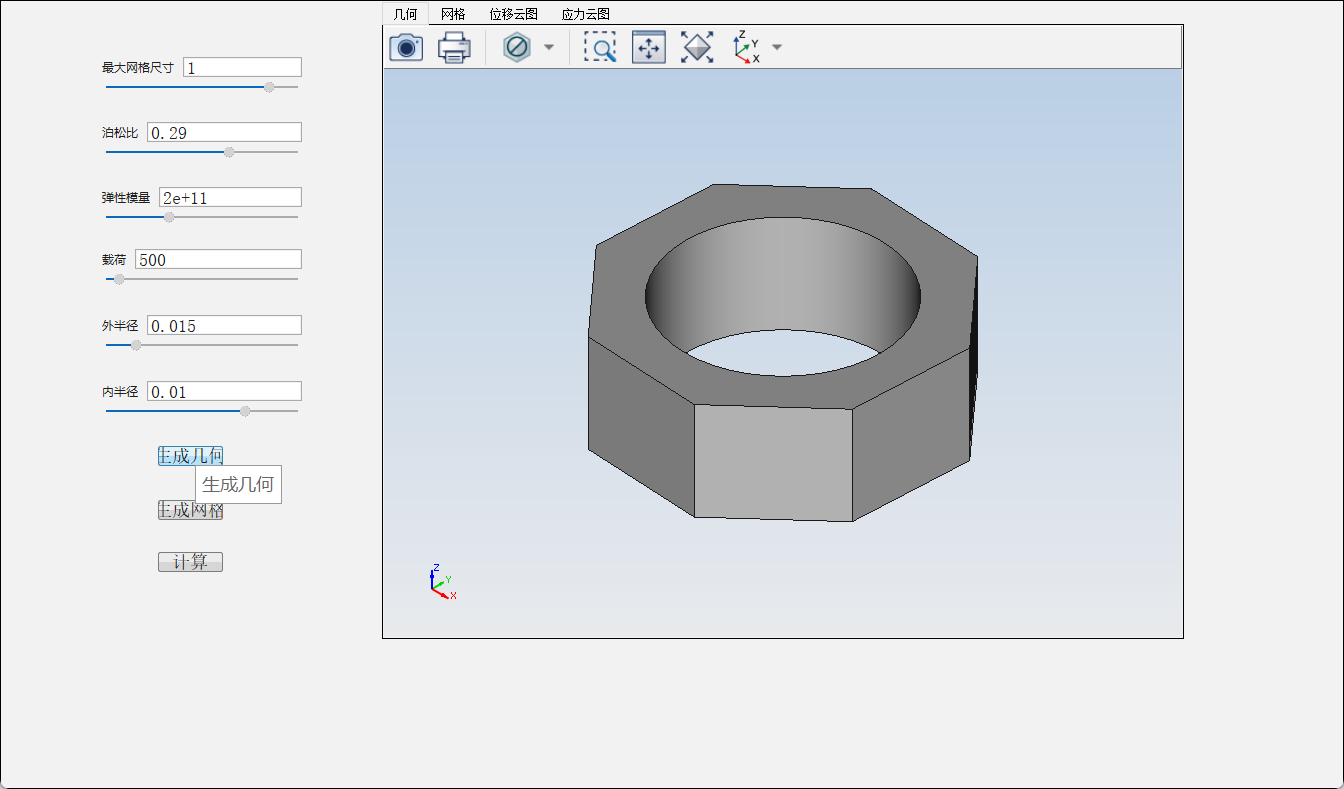Click the 泊松比 label
Viewport: 1344px width, 789px height.
coord(120,133)
